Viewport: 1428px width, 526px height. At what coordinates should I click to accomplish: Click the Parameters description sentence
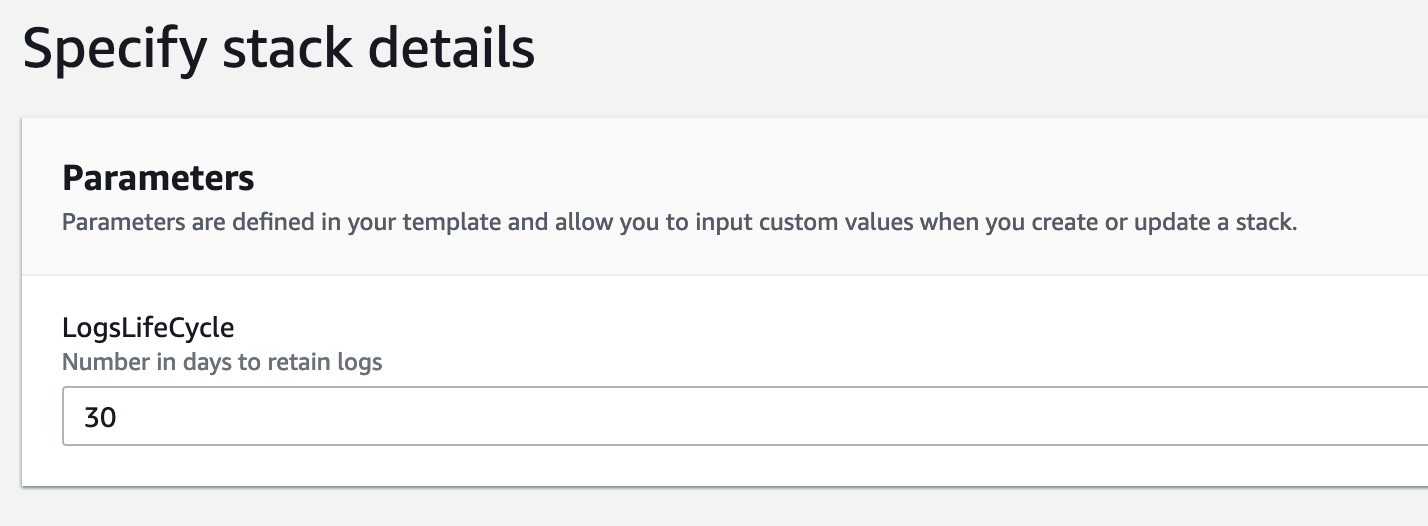(x=679, y=222)
